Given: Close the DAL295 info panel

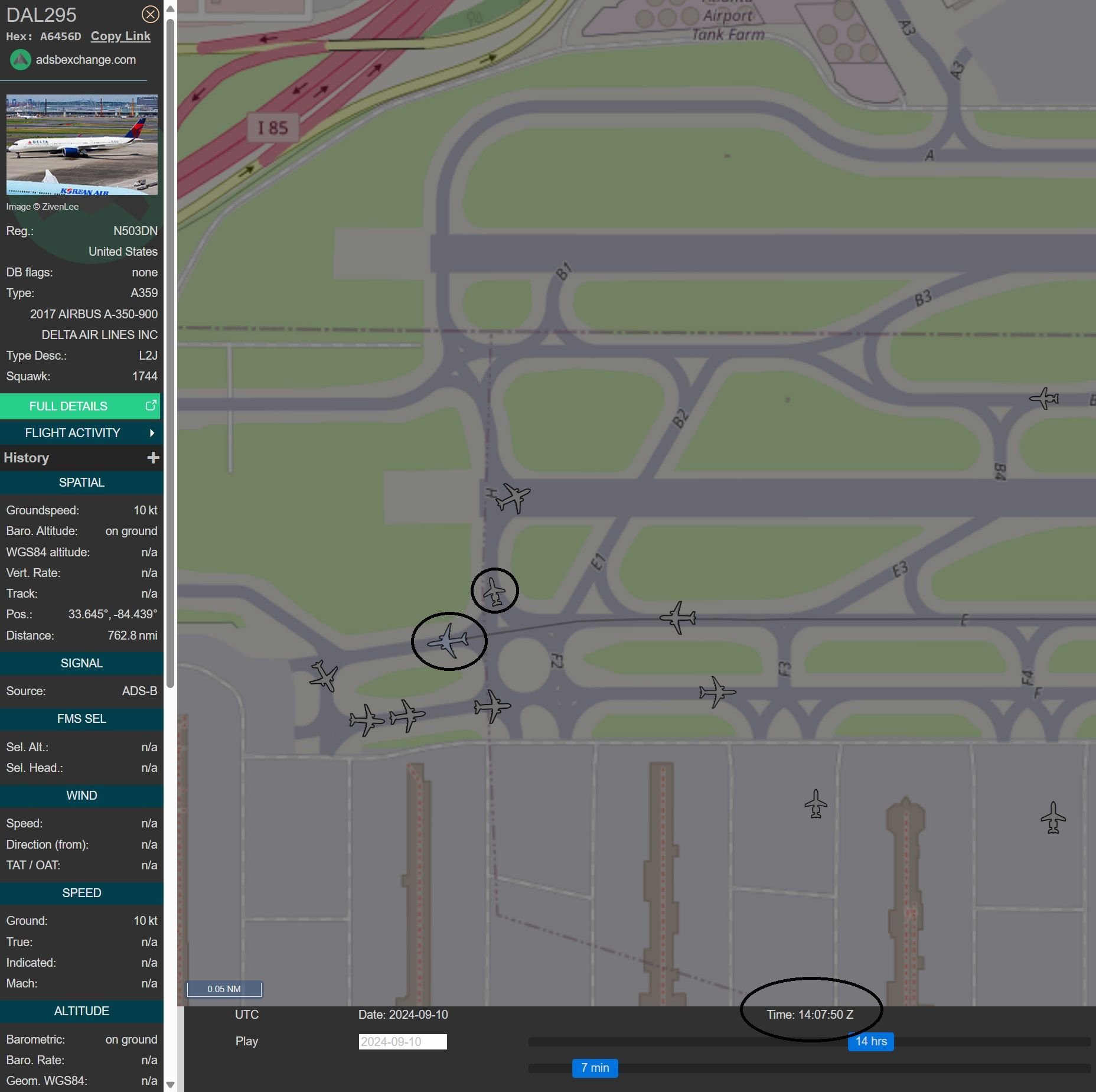Looking at the screenshot, I should pyautogui.click(x=150, y=14).
